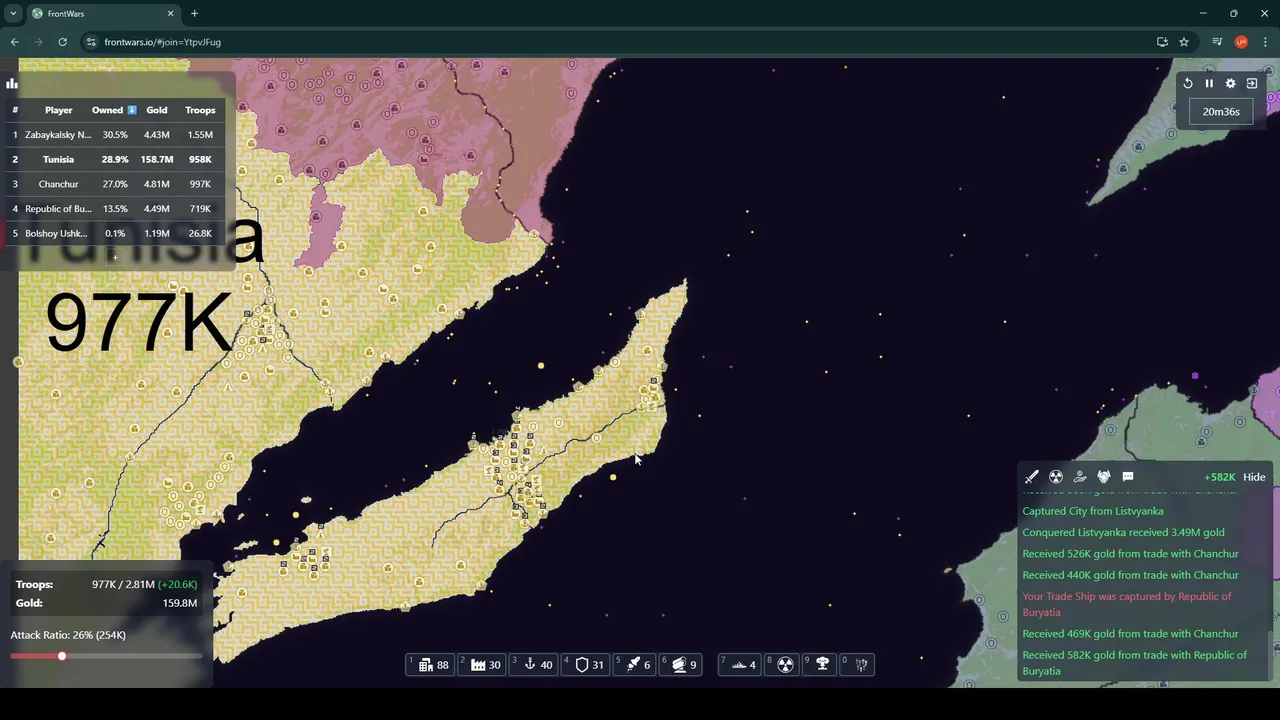The width and height of the screenshot is (1280, 720).
Task: Select the SAM Launcher button showing 9
Action: pos(681,664)
